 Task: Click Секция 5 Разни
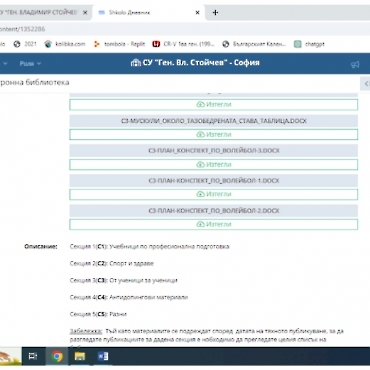tap(98, 314)
